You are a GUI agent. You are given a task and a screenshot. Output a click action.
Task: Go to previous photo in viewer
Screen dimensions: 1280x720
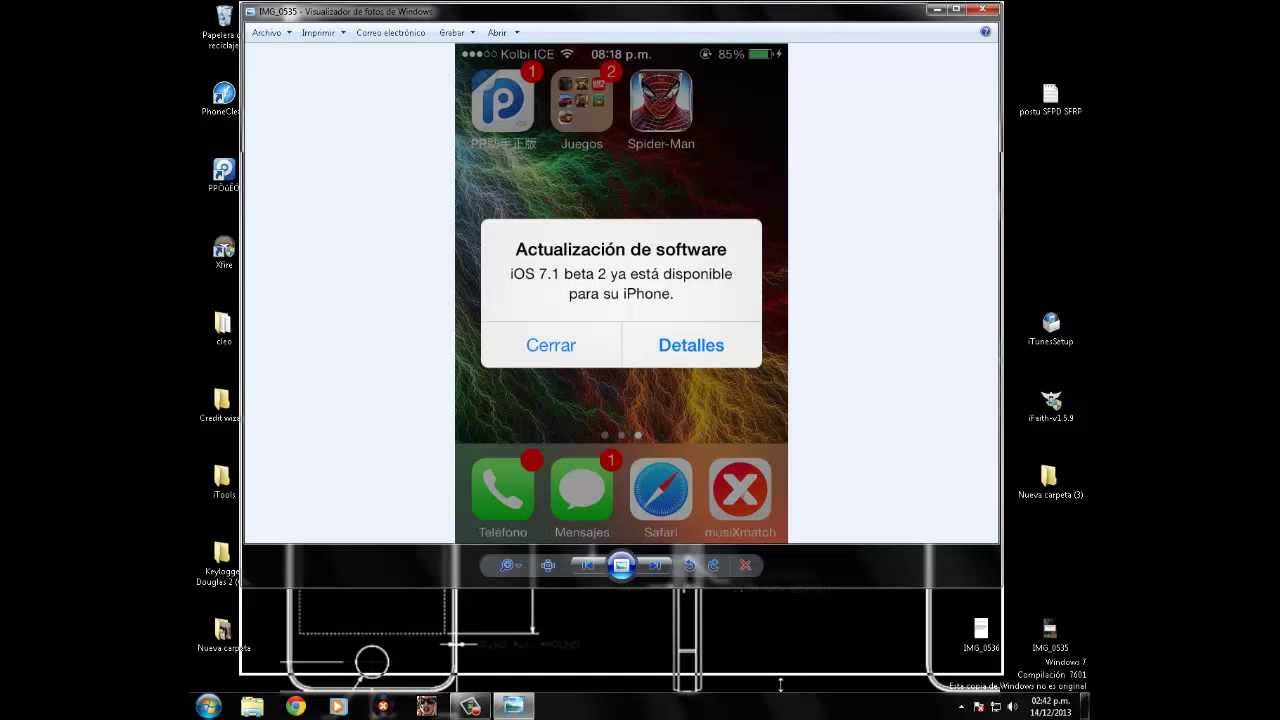588,565
